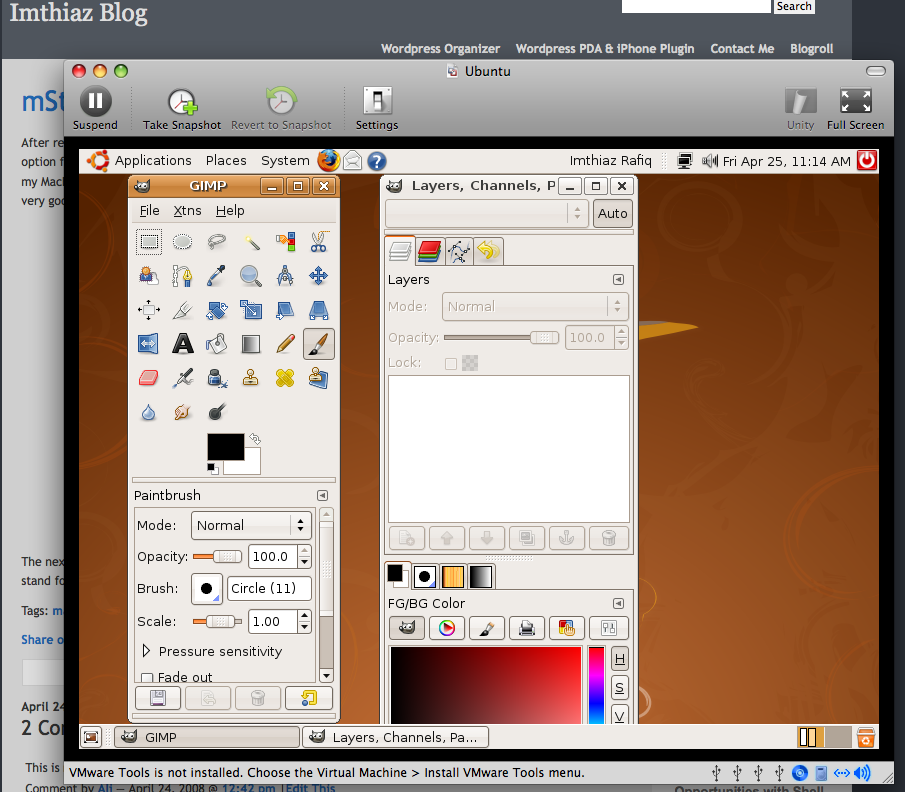Image resolution: width=905 pixels, height=792 pixels.
Task: Select the Select by Color tool
Action: 285,242
